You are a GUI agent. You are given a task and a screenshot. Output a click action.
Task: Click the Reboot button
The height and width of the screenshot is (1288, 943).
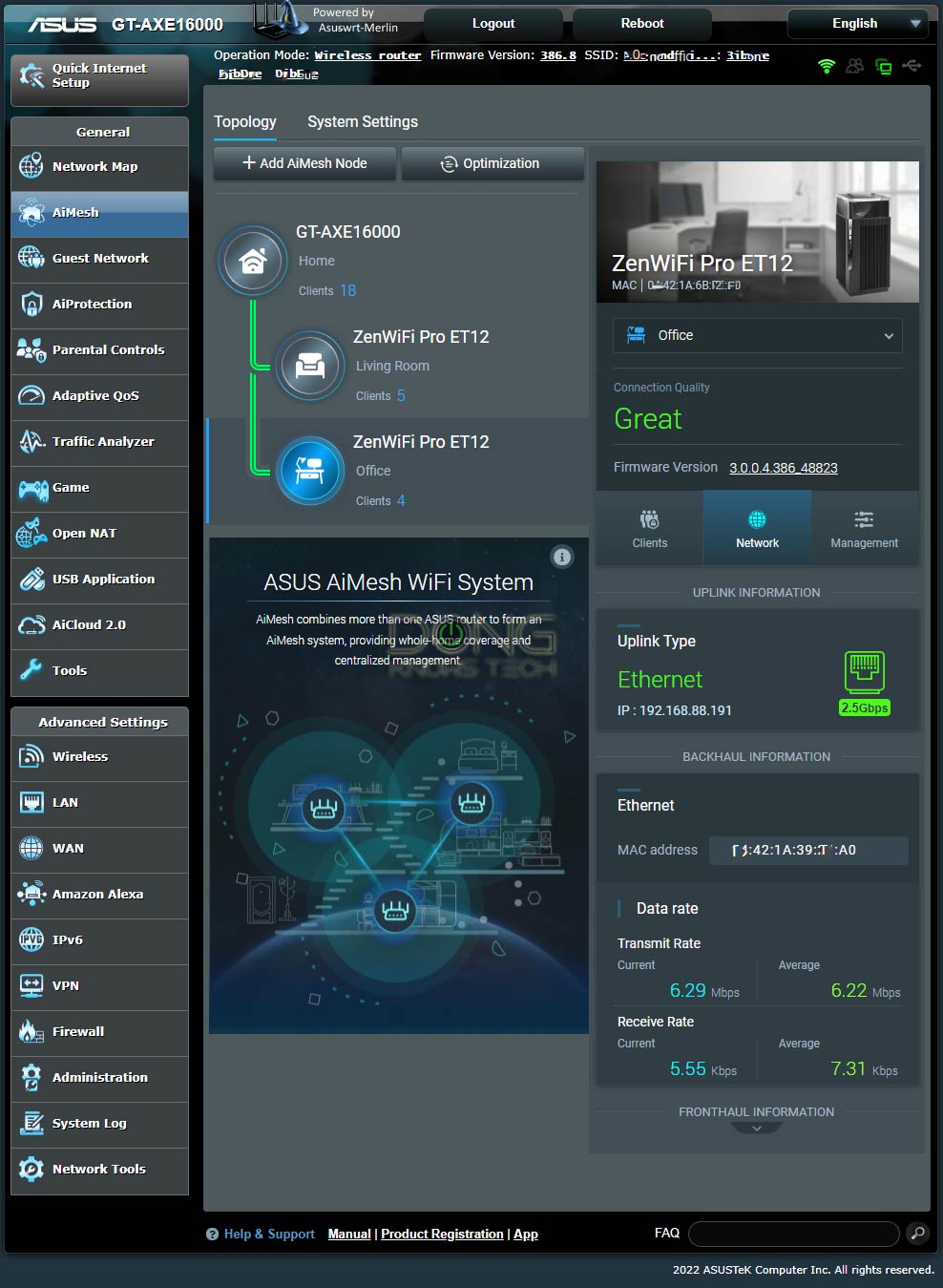[642, 24]
